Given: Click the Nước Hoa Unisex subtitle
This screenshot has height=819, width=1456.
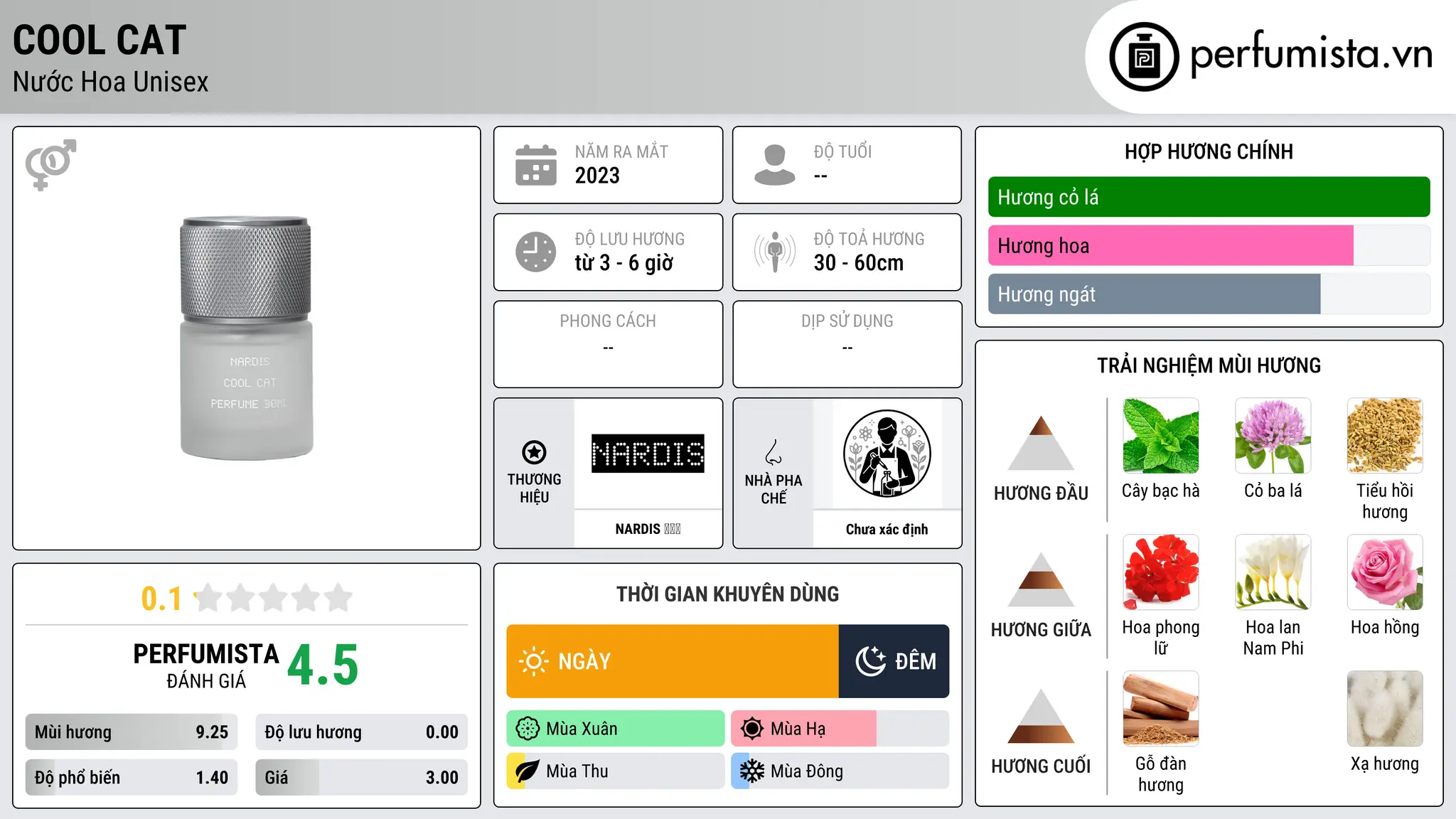Looking at the screenshot, I should [x=111, y=82].
